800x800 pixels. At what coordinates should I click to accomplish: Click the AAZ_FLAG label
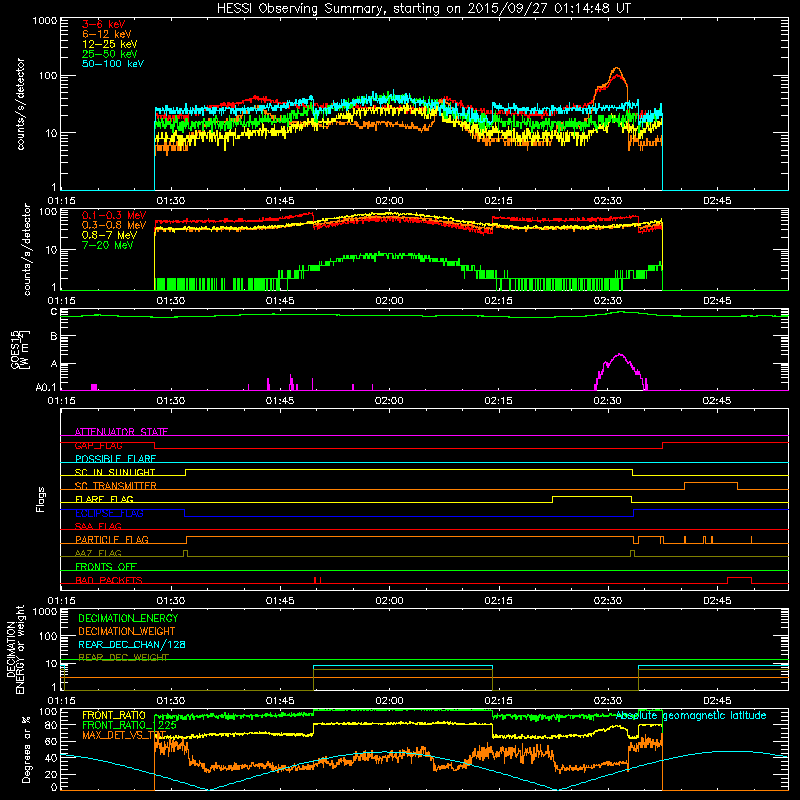point(98,553)
